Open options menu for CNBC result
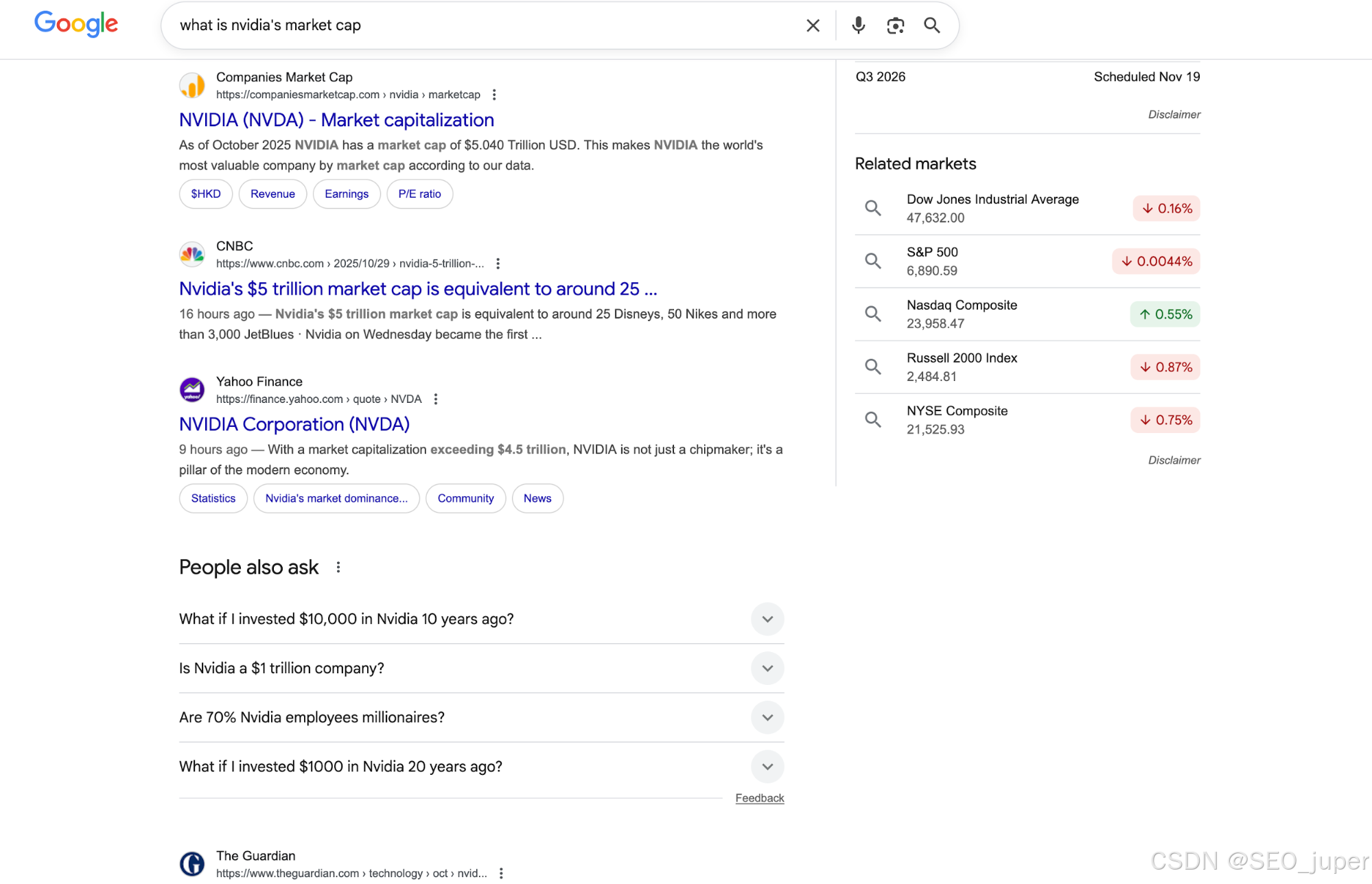This screenshot has width=1372, height=884. point(498,264)
